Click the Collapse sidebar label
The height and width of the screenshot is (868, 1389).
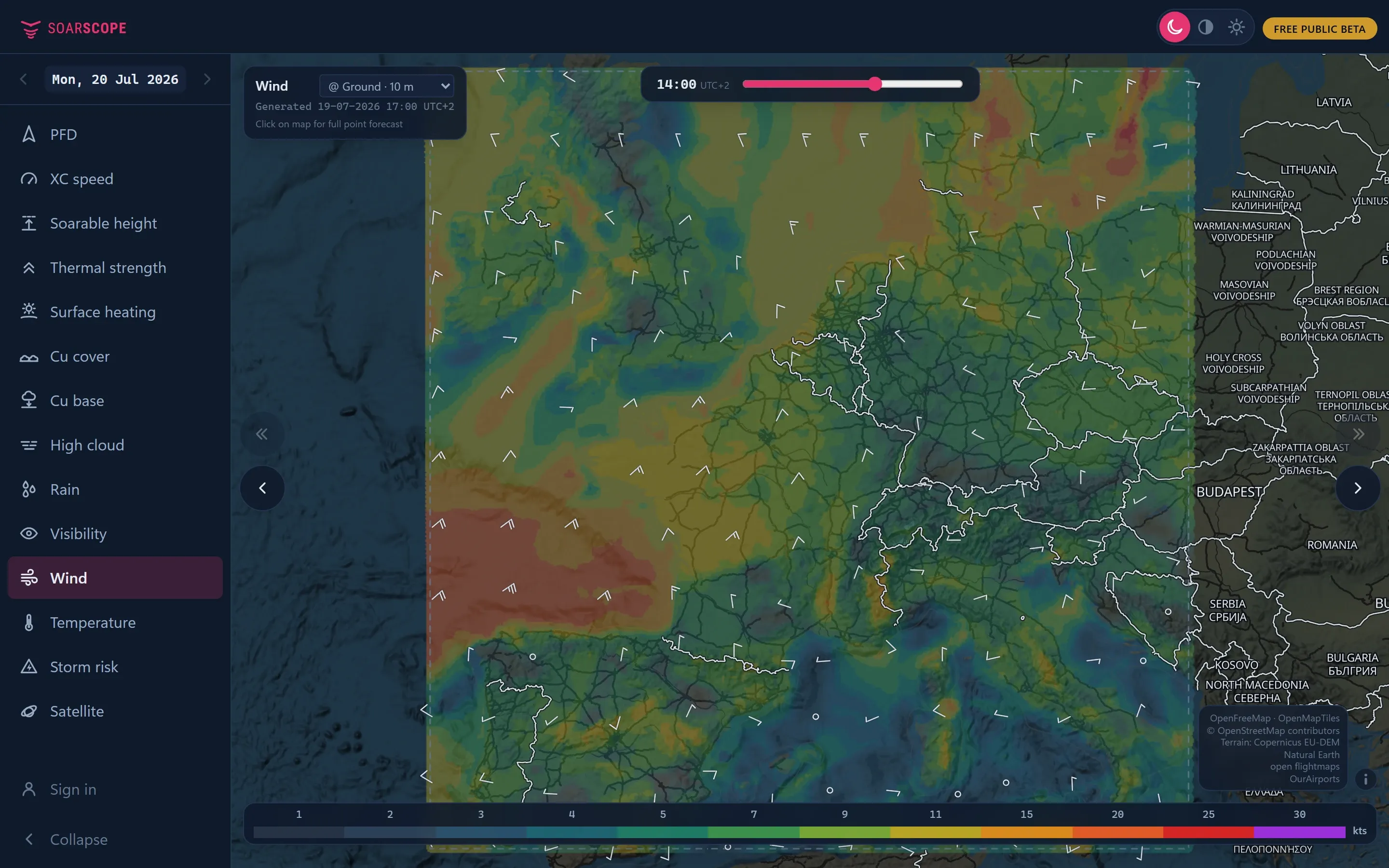coord(79,839)
